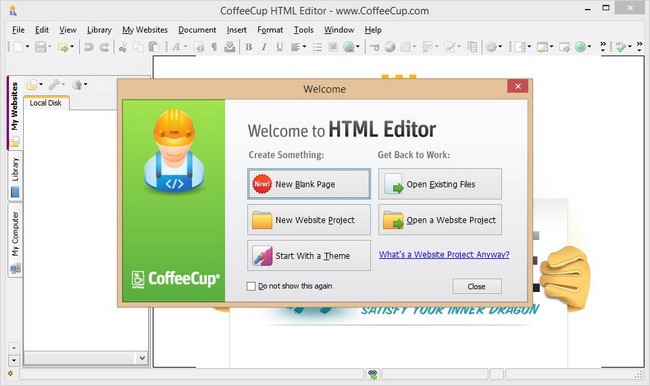Open dropdown arrow next to Save icon
This screenshot has height=386, width=650.
[x=49, y=46]
